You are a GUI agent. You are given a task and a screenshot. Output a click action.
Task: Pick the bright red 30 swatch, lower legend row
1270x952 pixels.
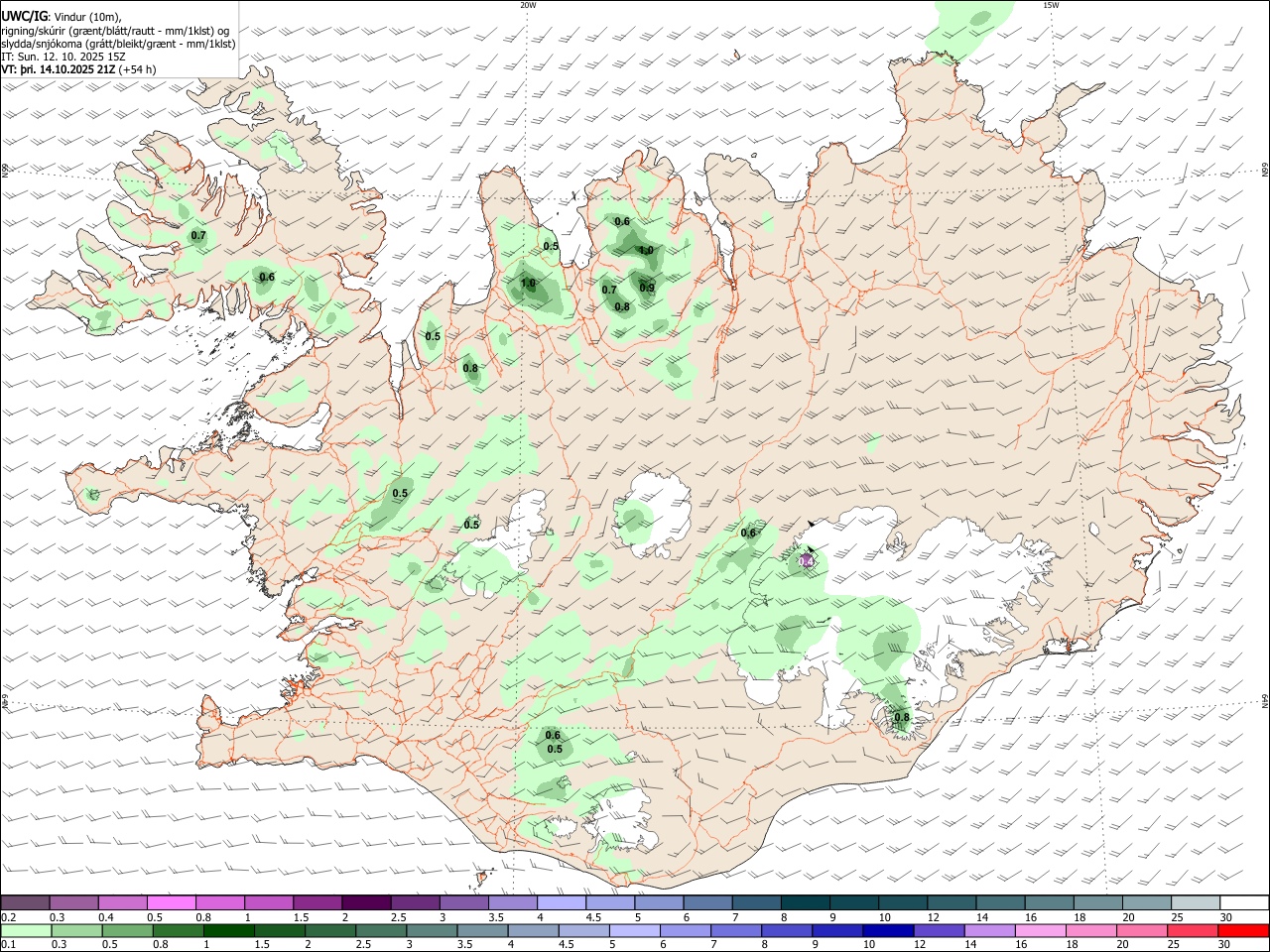tap(1242, 930)
